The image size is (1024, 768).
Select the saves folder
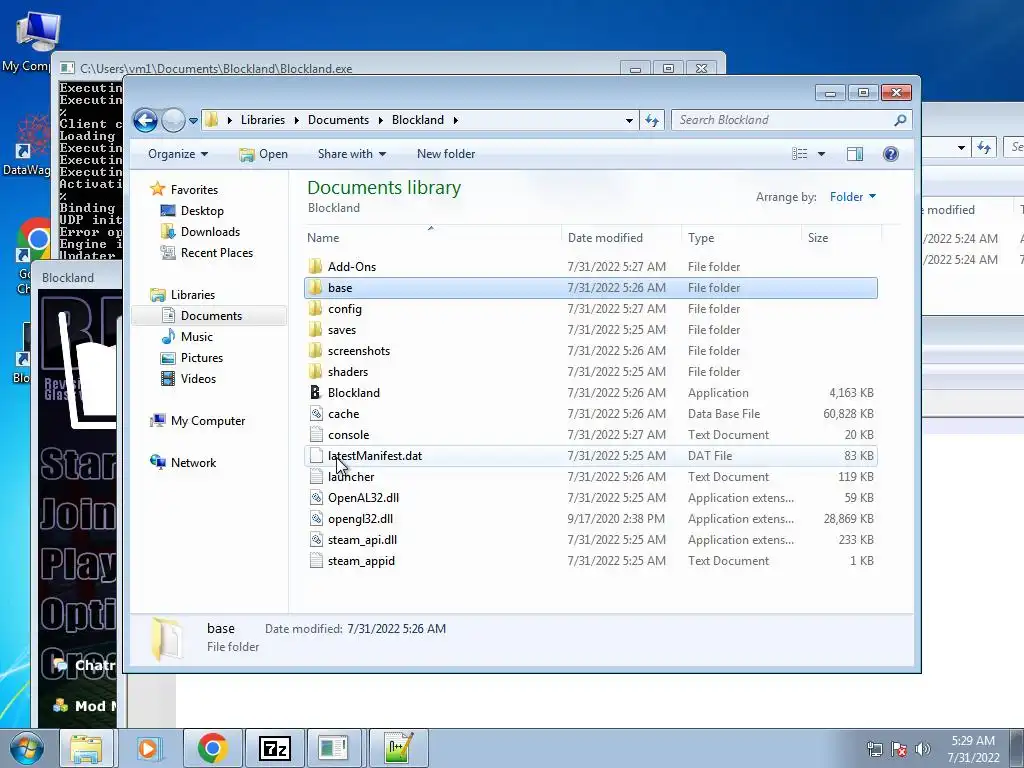(590, 330)
